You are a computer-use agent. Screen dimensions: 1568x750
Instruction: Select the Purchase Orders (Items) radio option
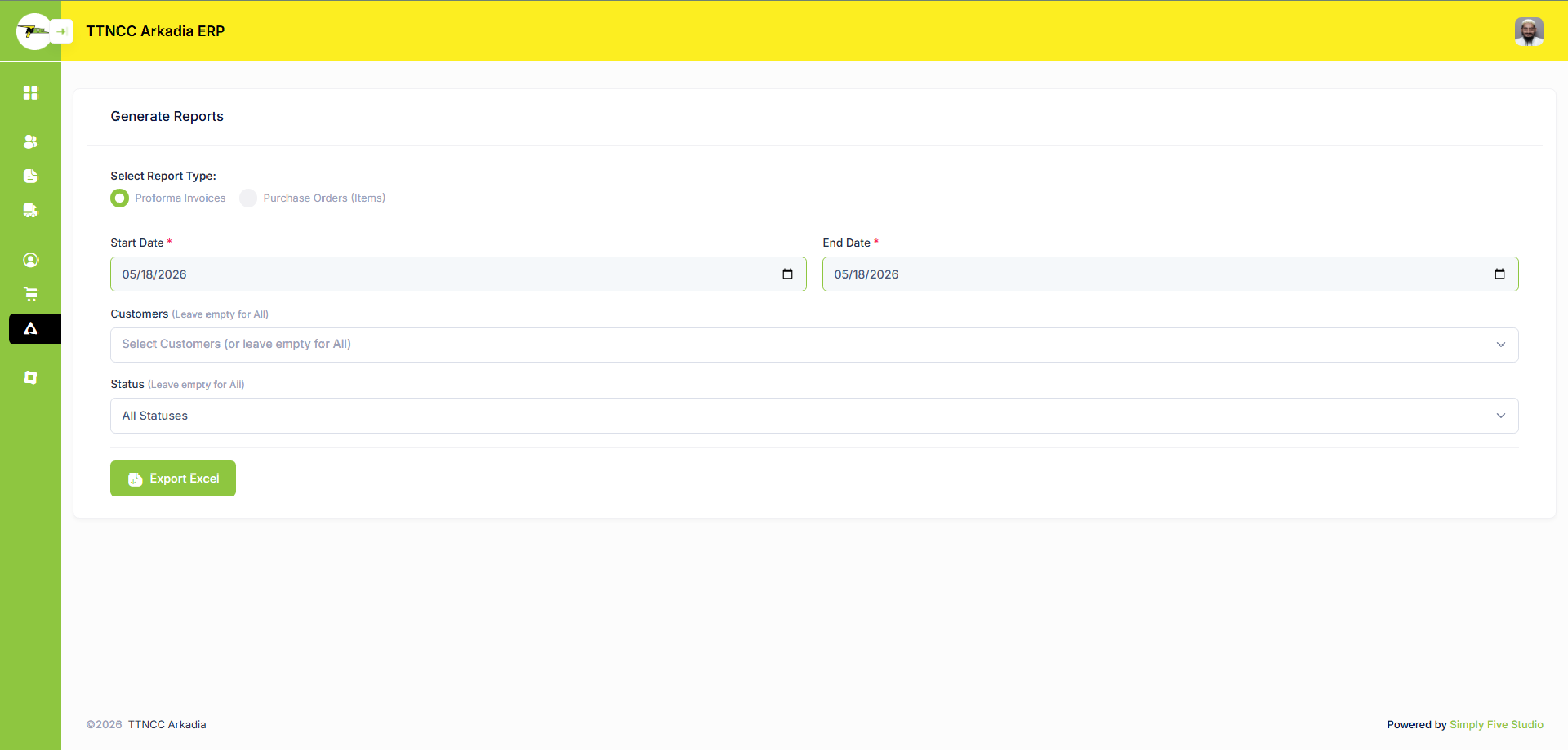coord(248,198)
